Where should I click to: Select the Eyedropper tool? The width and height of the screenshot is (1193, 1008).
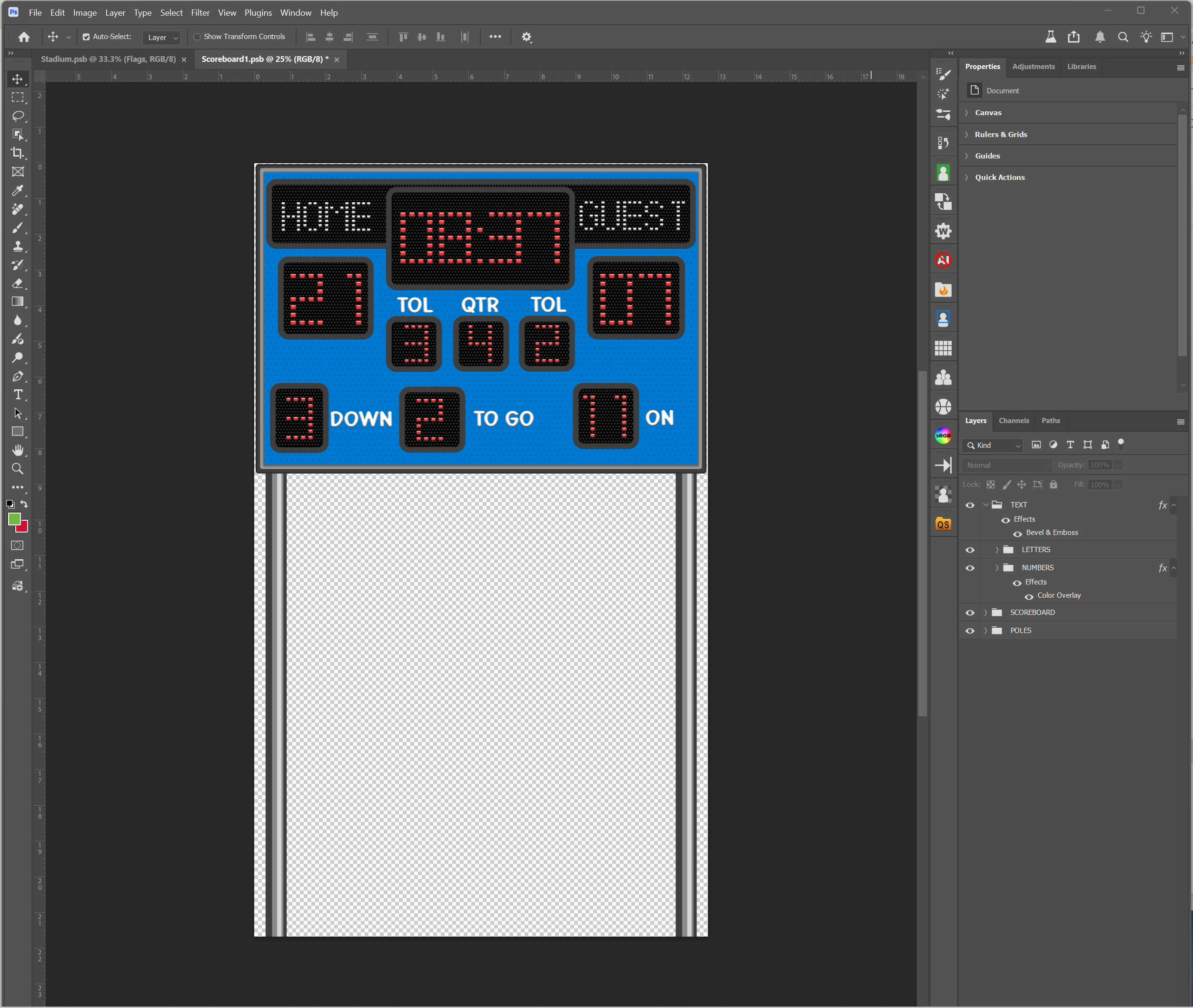(18, 190)
